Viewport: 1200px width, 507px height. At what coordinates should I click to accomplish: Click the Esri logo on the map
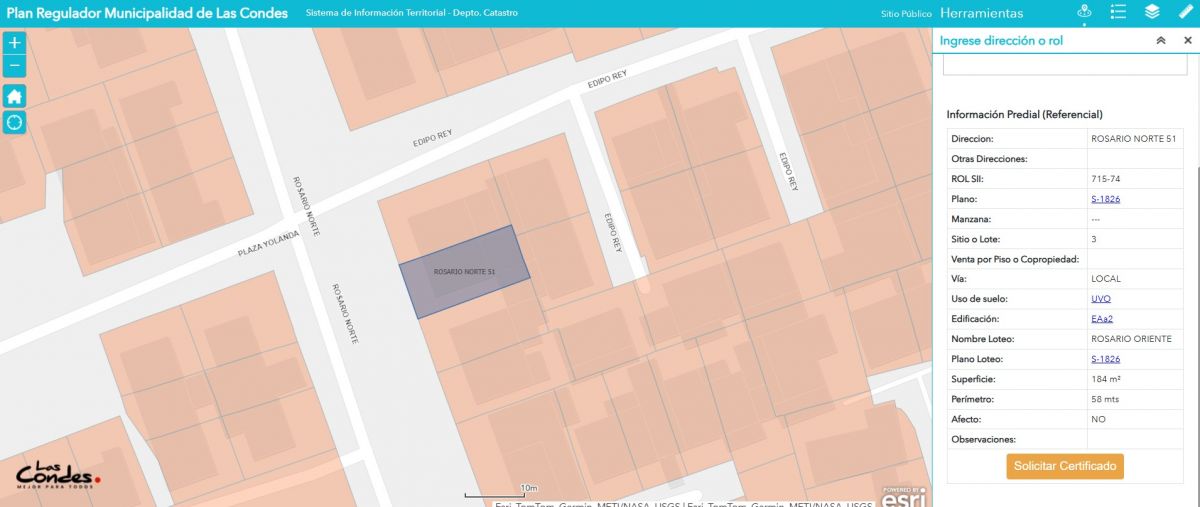(x=902, y=496)
